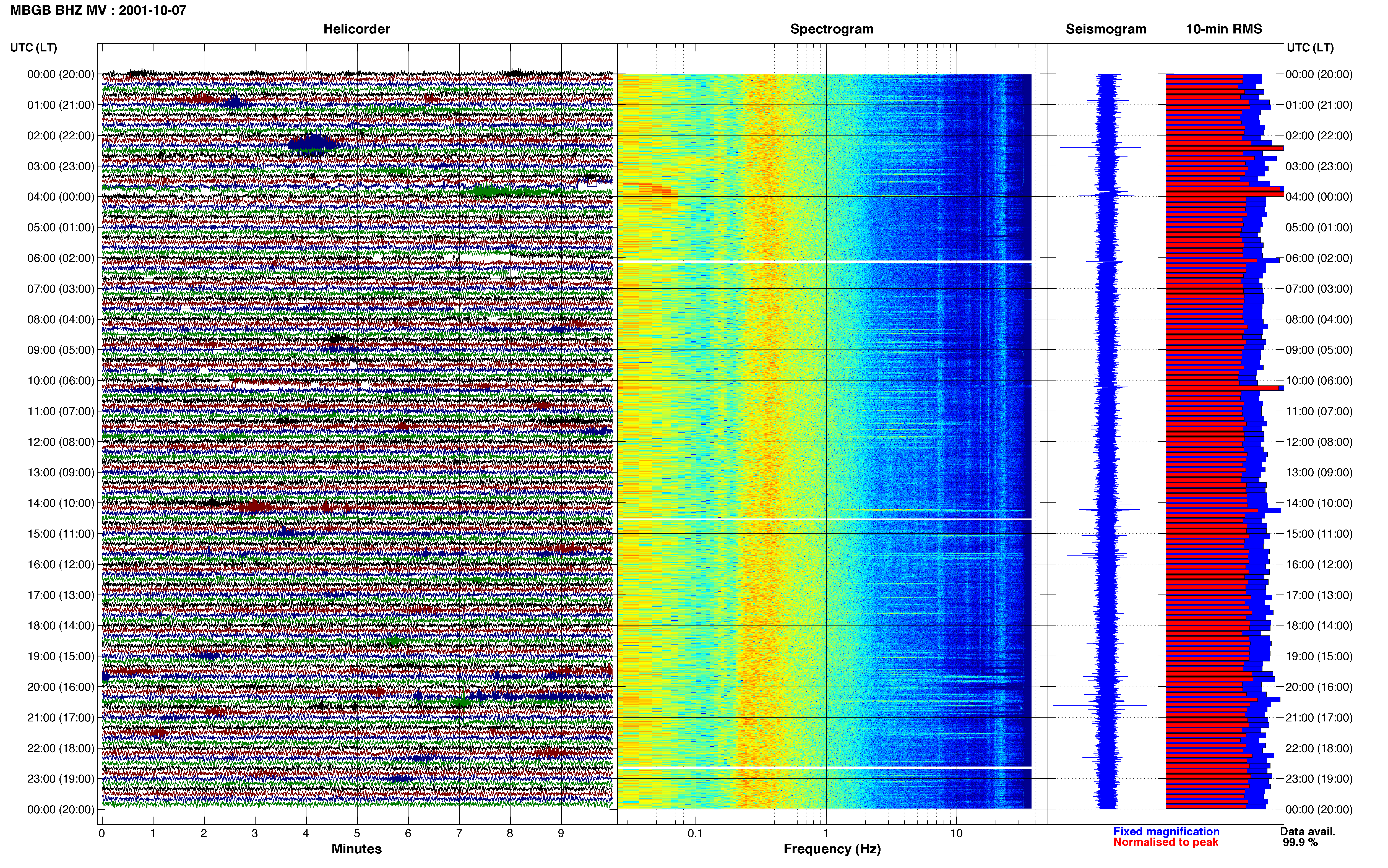Click left time label '13:00 (09:00)'
The image size is (1388, 868).
(x=61, y=473)
